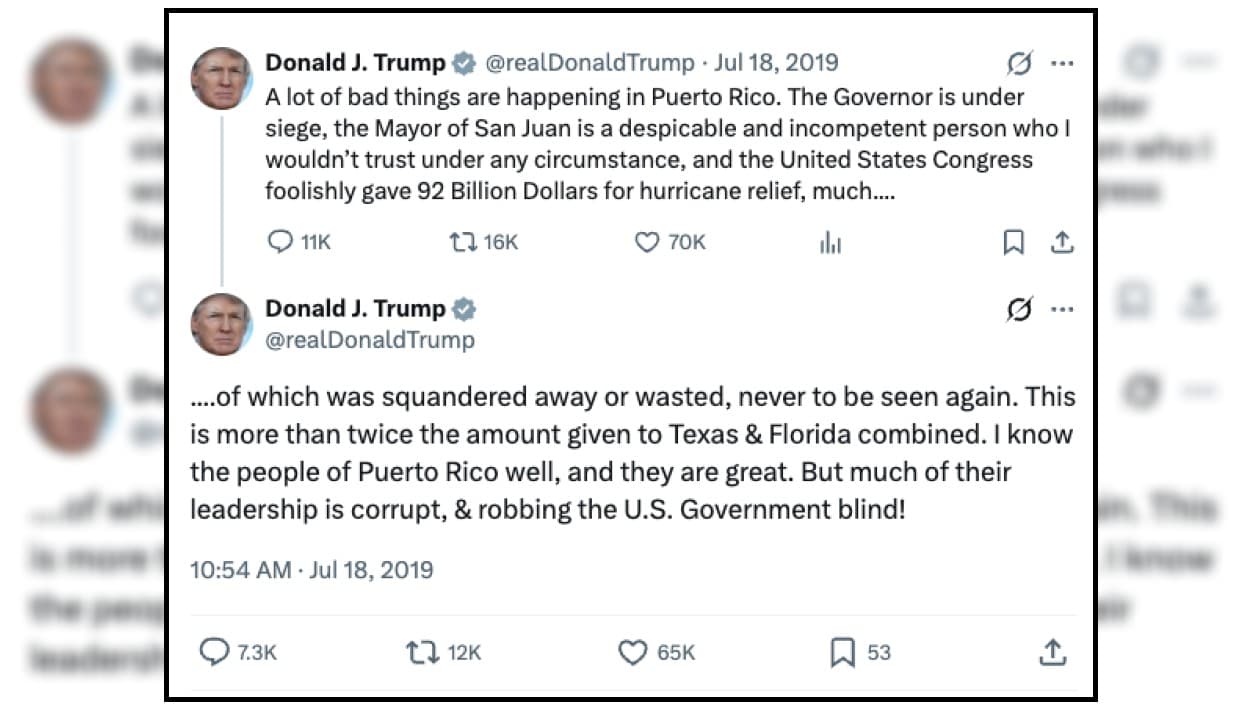Image resolution: width=1250 pixels, height=710 pixels.
Task: Reply to the first tweet with 11K replies
Action: [x=279, y=242]
